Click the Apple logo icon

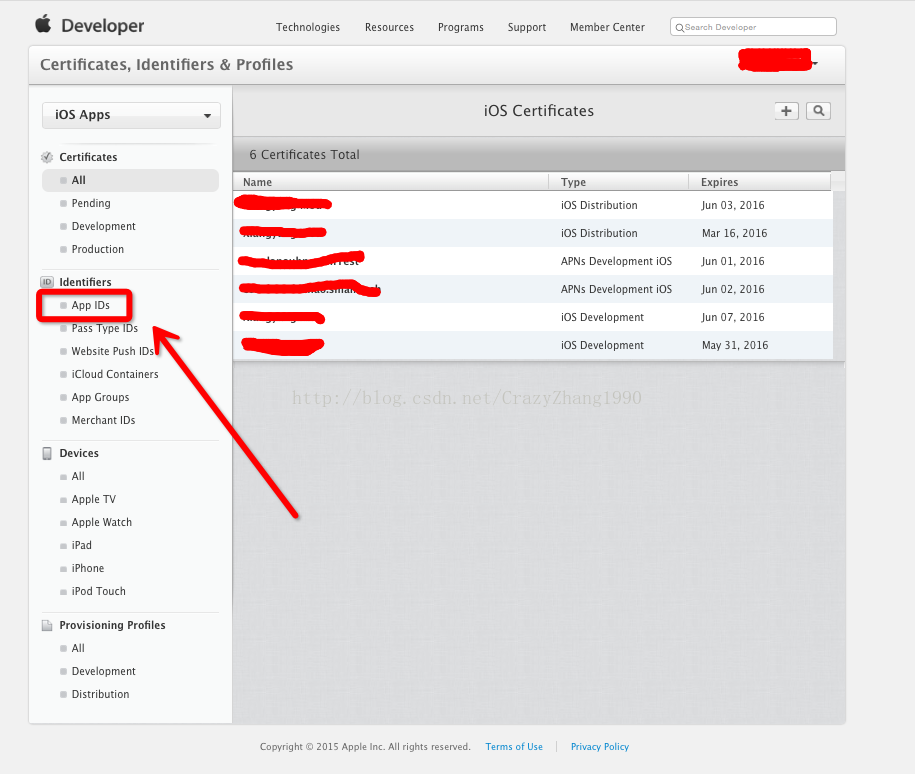point(43,25)
